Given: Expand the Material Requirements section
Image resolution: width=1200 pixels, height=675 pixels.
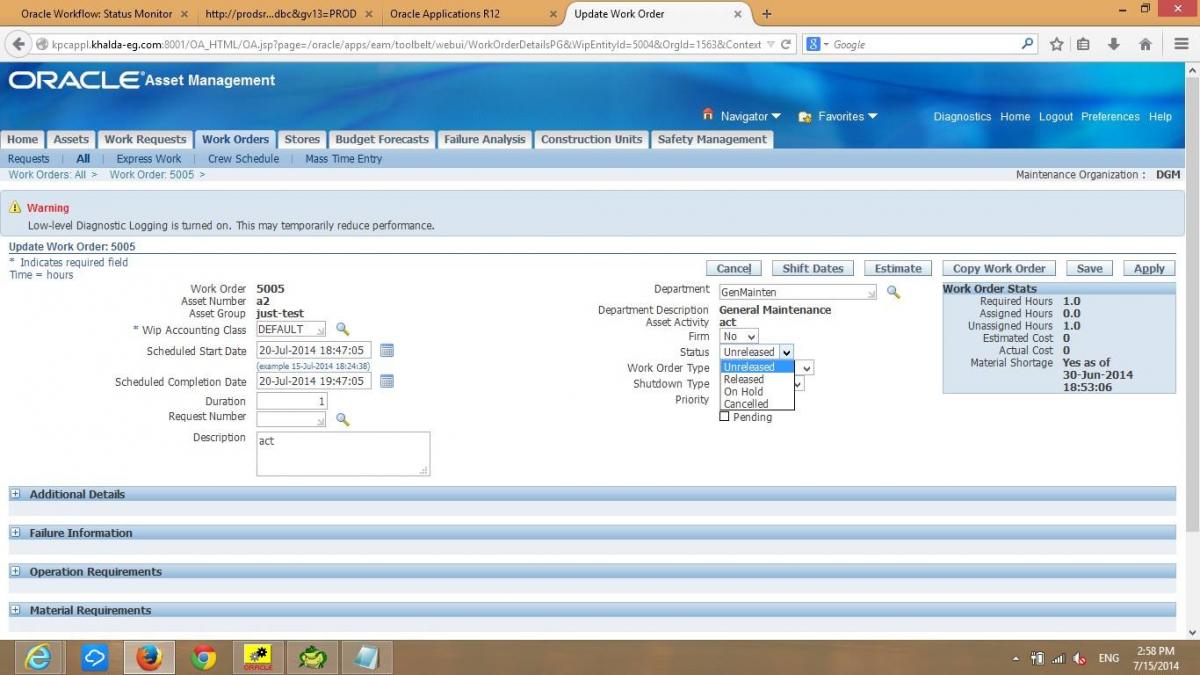Looking at the screenshot, I should [15, 610].
